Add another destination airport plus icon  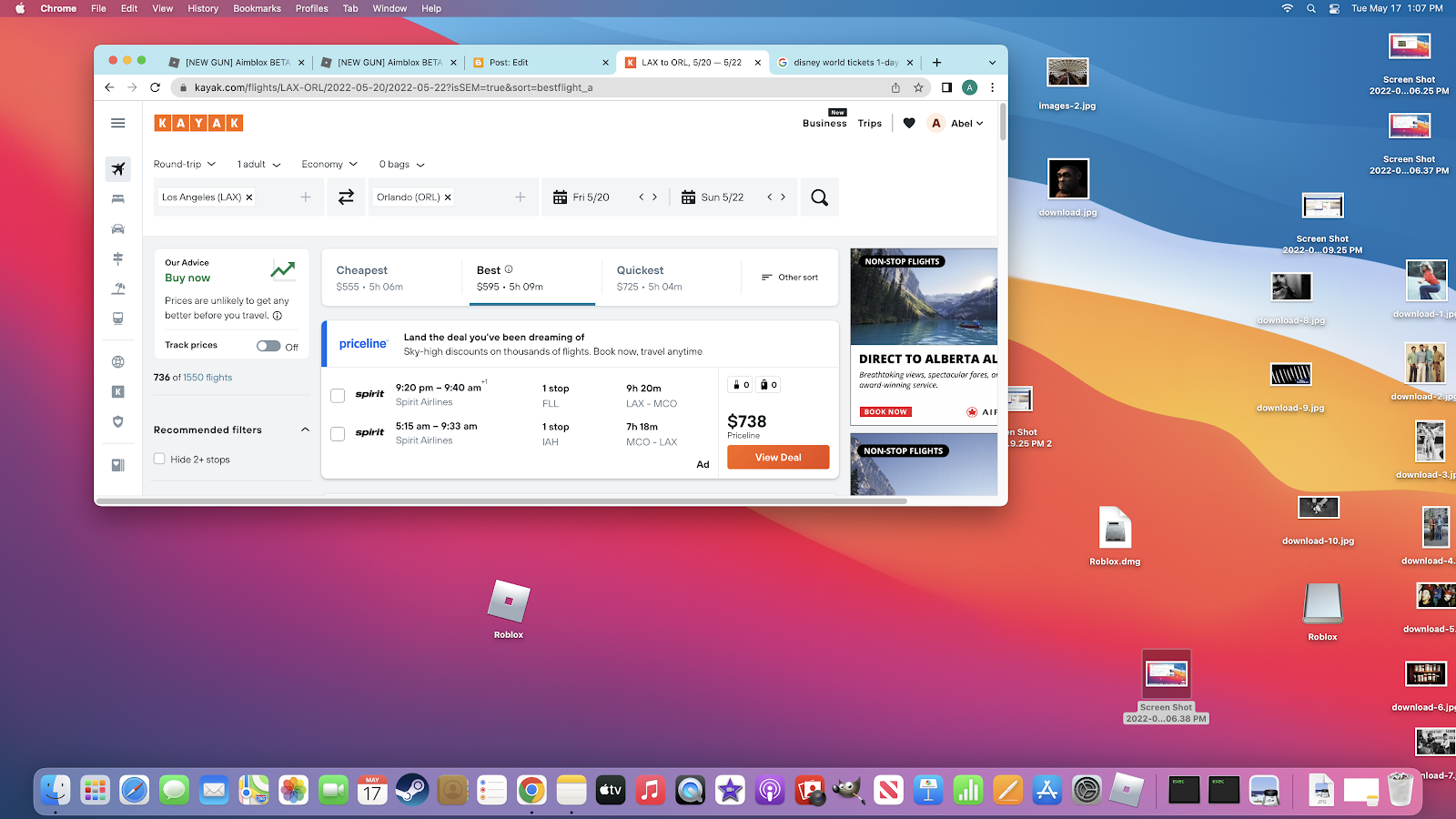(521, 197)
